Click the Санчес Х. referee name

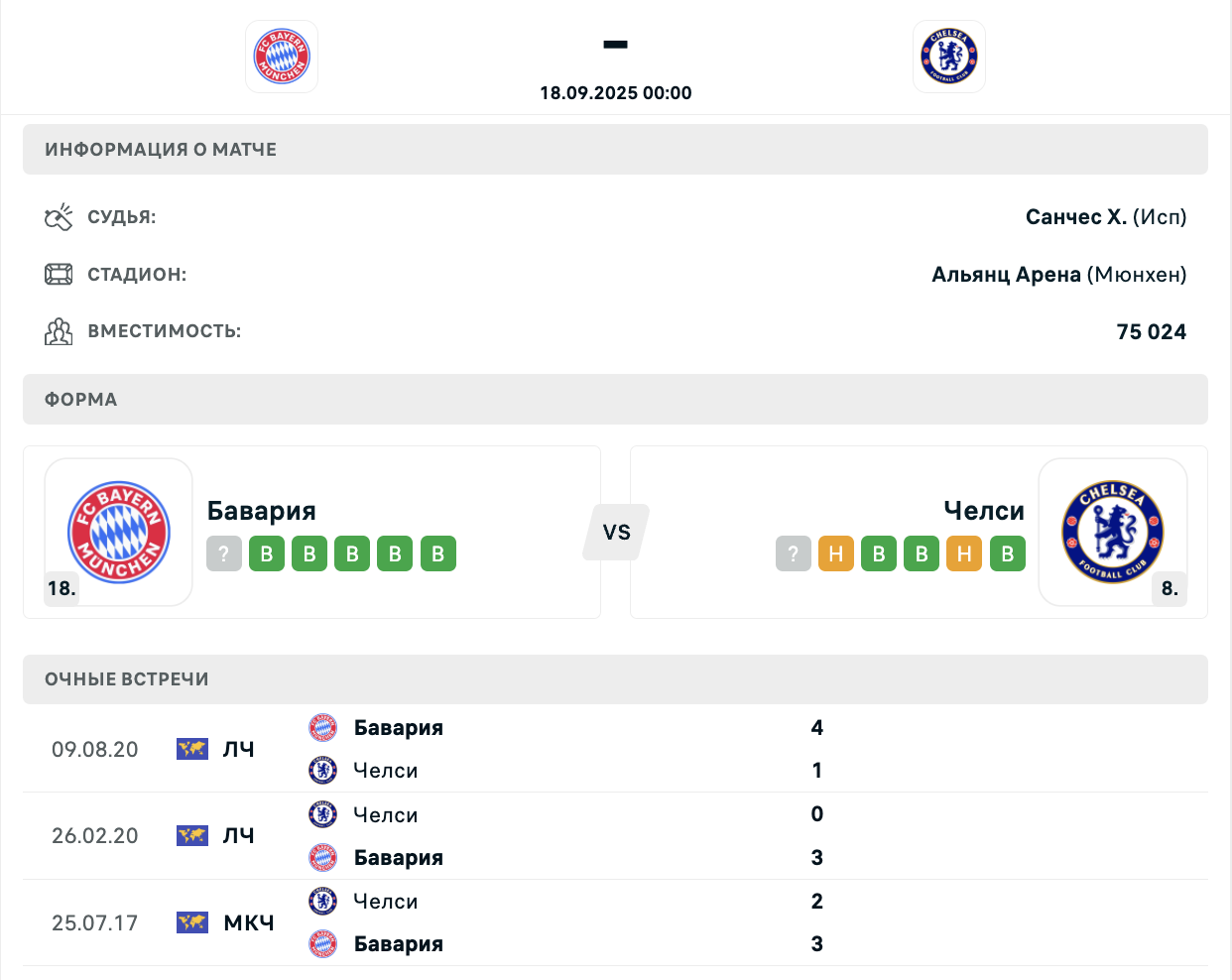pos(1076,217)
